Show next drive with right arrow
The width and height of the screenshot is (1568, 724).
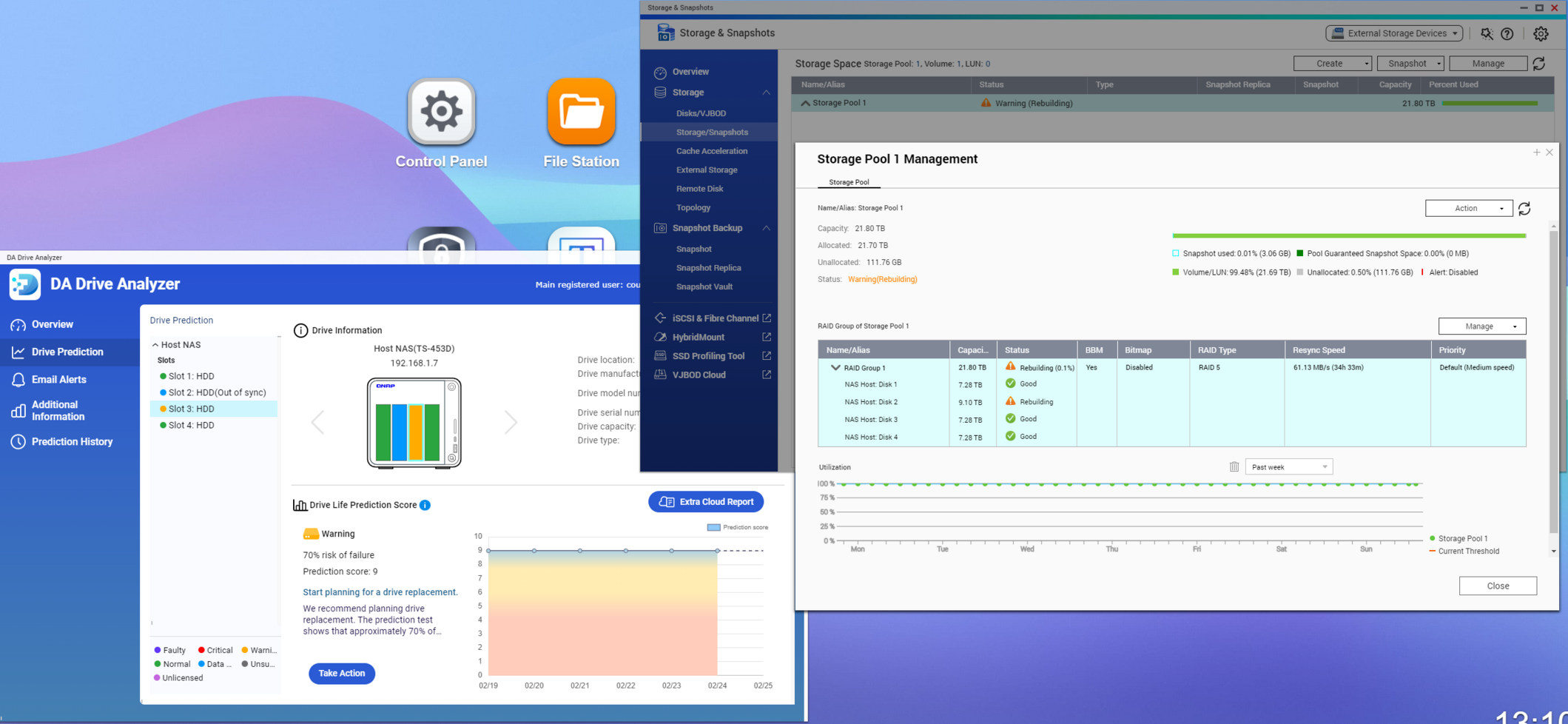[511, 422]
